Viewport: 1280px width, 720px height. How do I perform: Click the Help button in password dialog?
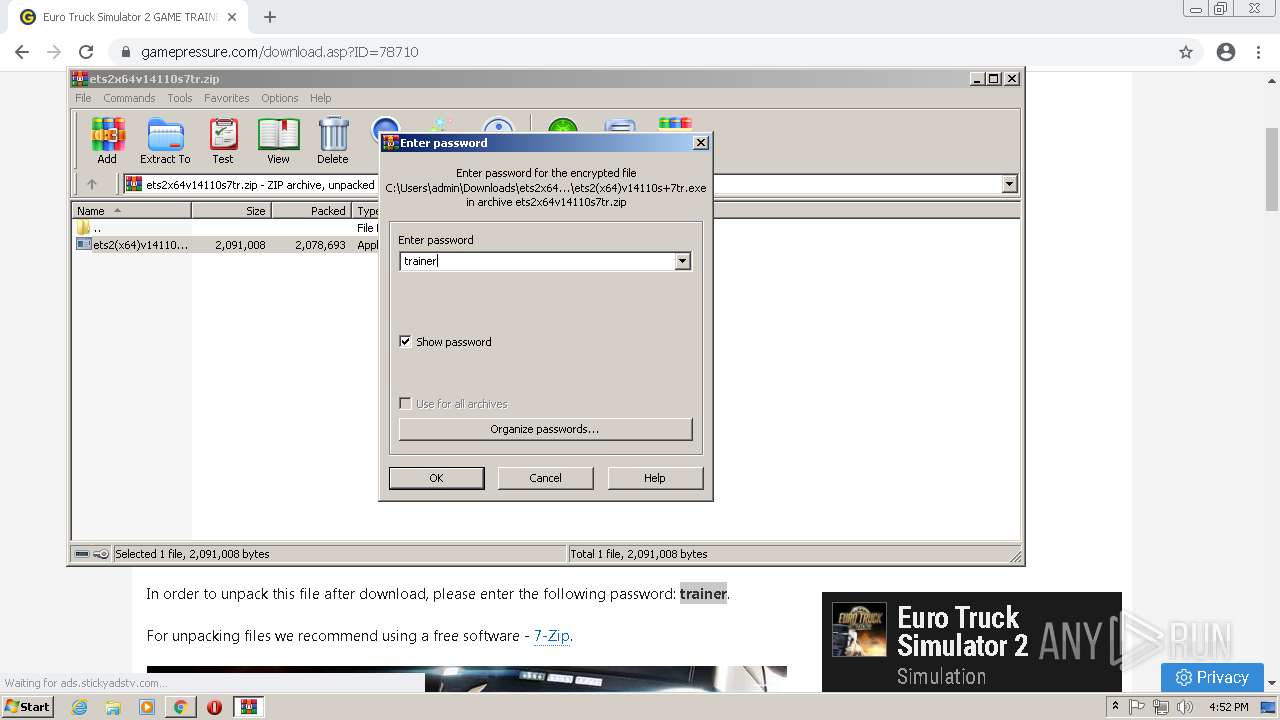(x=655, y=478)
